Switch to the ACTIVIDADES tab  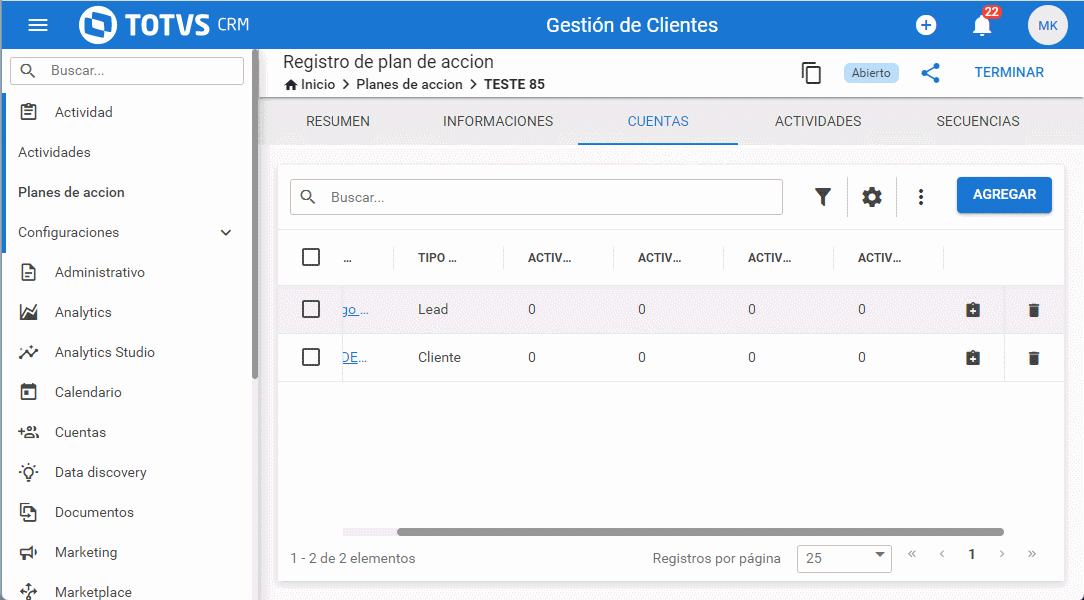pyautogui.click(x=818, y=121)
